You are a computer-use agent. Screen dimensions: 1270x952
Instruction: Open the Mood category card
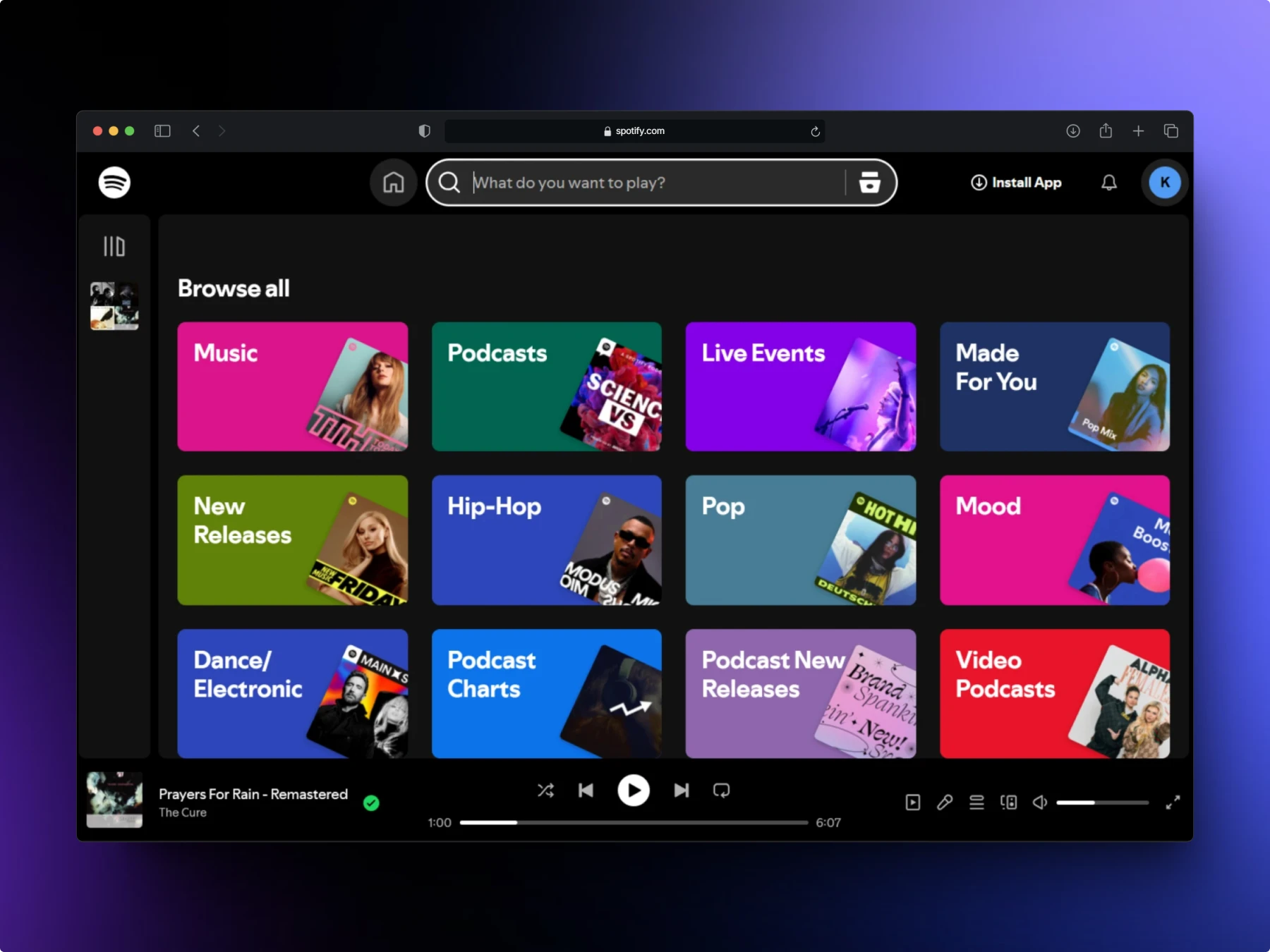click(1055, 540)
